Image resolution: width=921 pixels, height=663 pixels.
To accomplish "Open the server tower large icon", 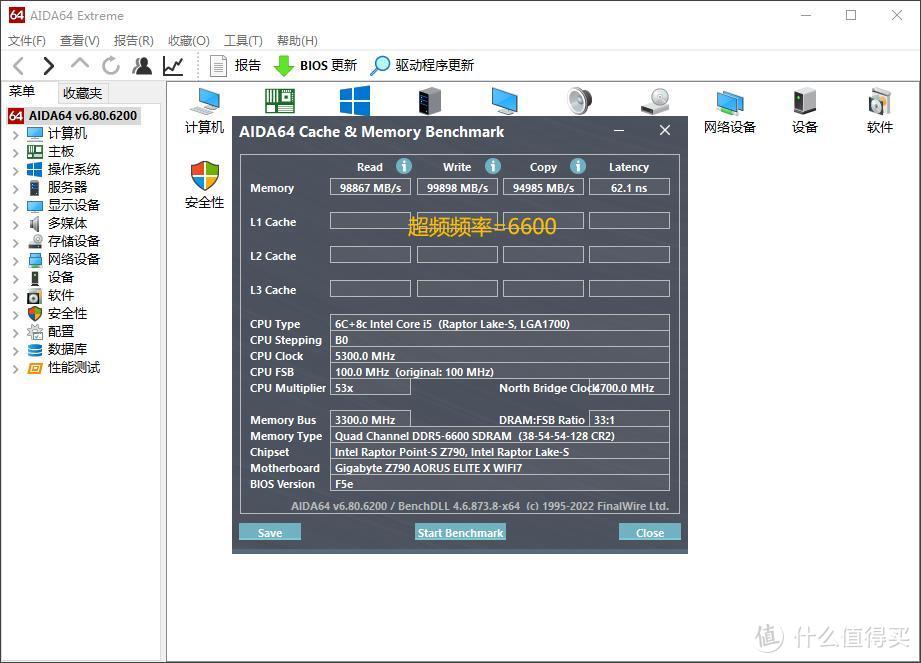I will [429, 100].
